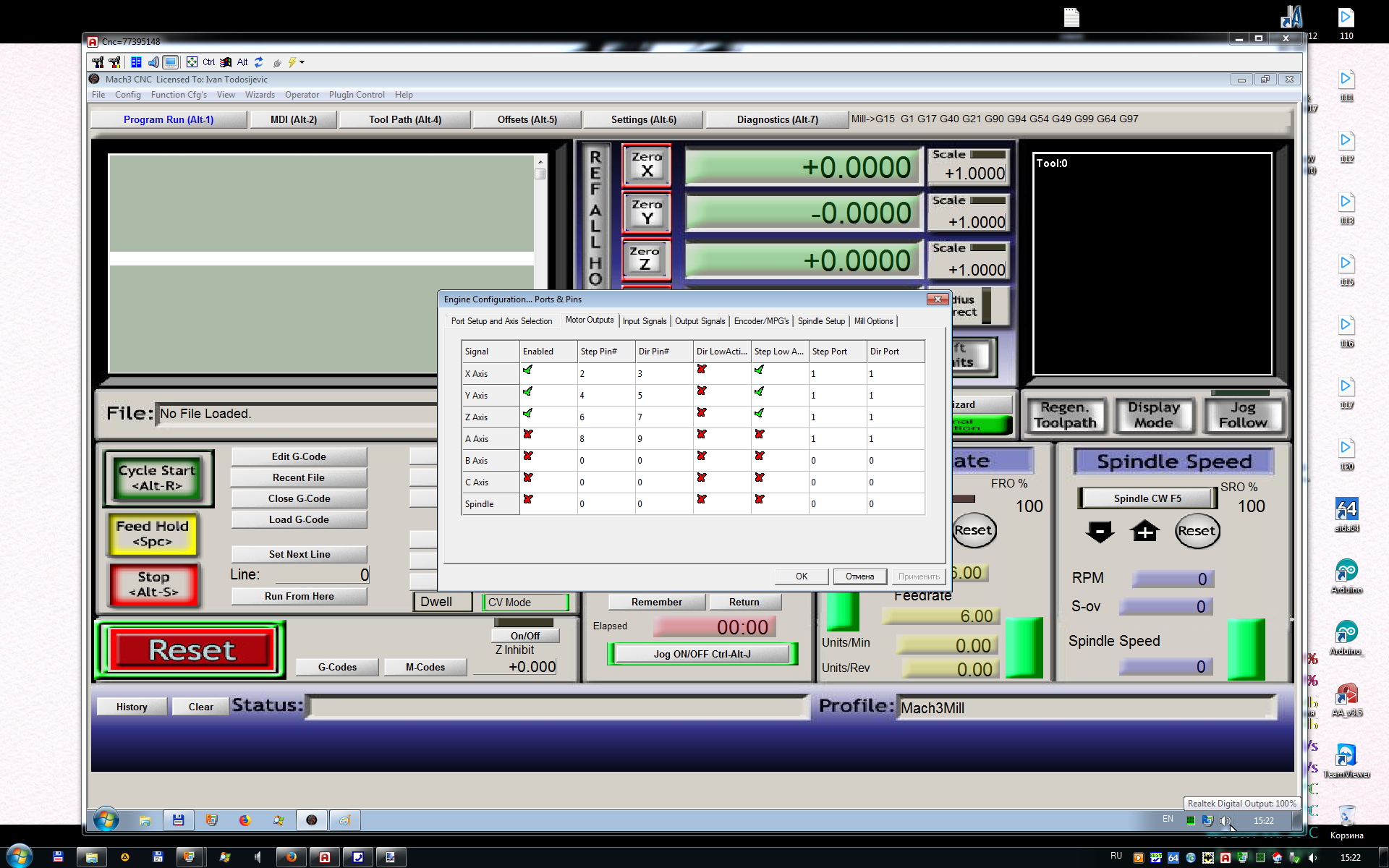This screenshot has width=1389, height=868.
Task: Click the X Scale value field
Action: pos(974,174)
